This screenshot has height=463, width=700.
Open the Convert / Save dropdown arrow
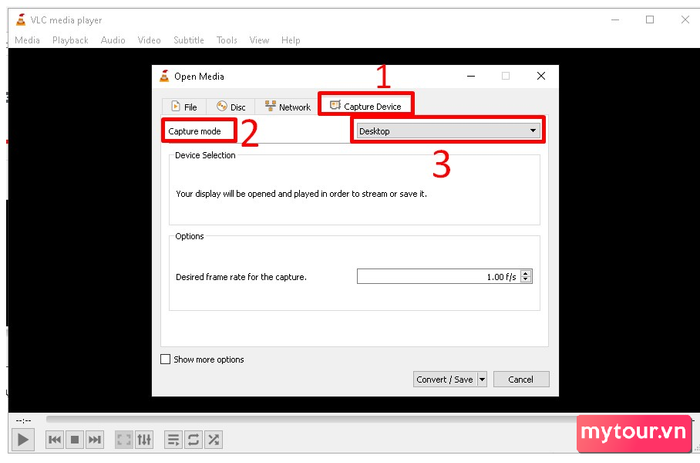click(x=482, y=379)
